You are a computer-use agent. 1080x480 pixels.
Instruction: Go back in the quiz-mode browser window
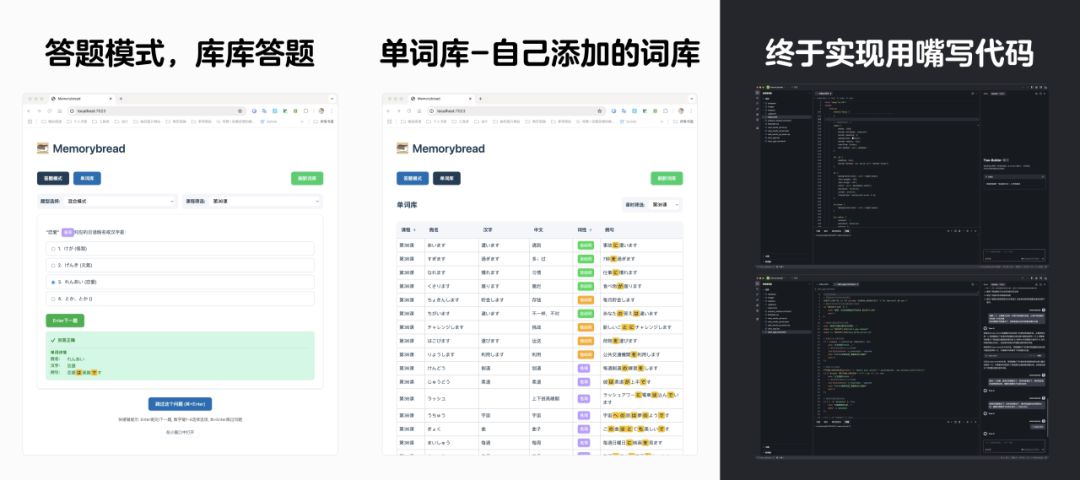pyautogui.click(x=29, y=111)
